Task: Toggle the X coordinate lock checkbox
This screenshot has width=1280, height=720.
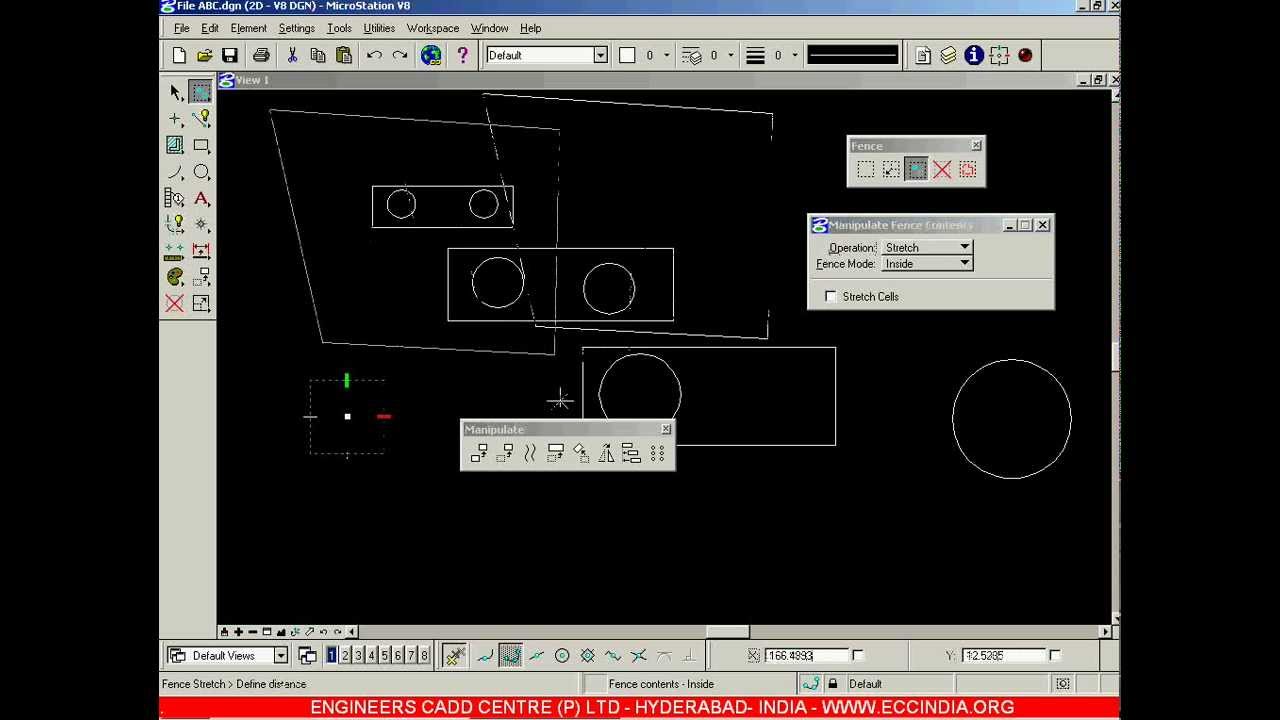Action: tap(858, 655)
